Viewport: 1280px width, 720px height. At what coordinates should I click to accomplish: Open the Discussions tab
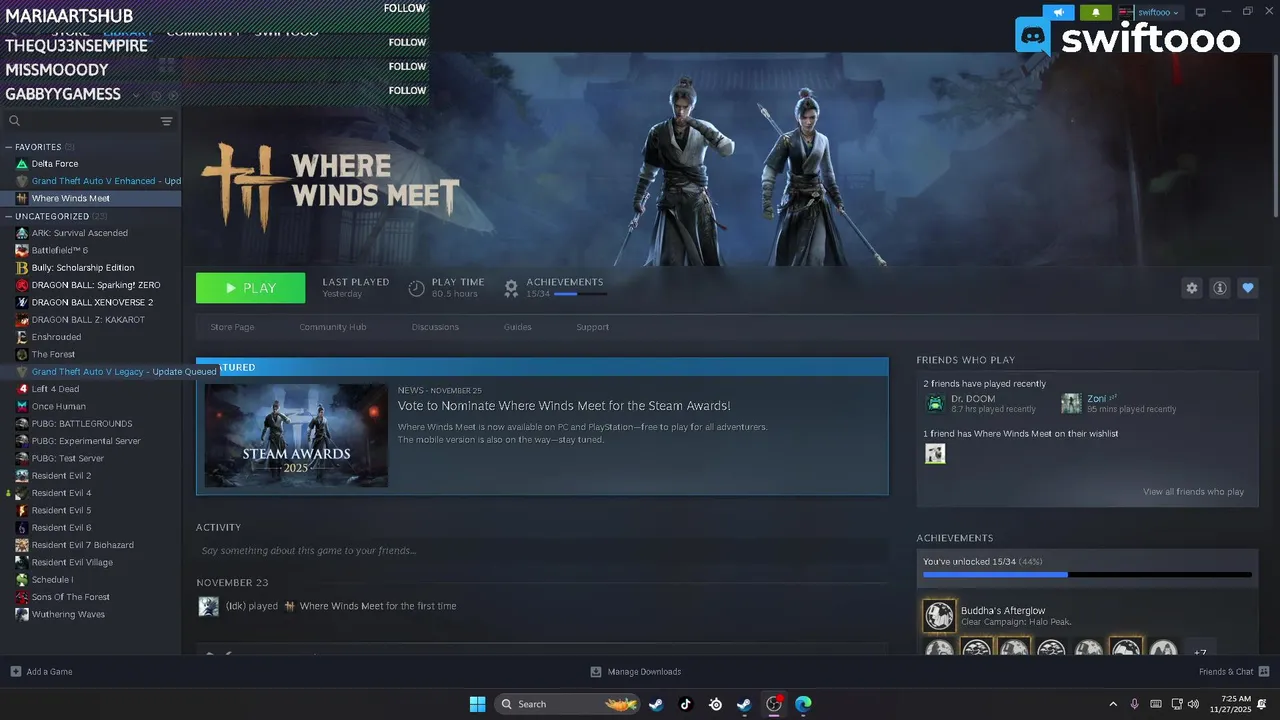click(435, 327)
